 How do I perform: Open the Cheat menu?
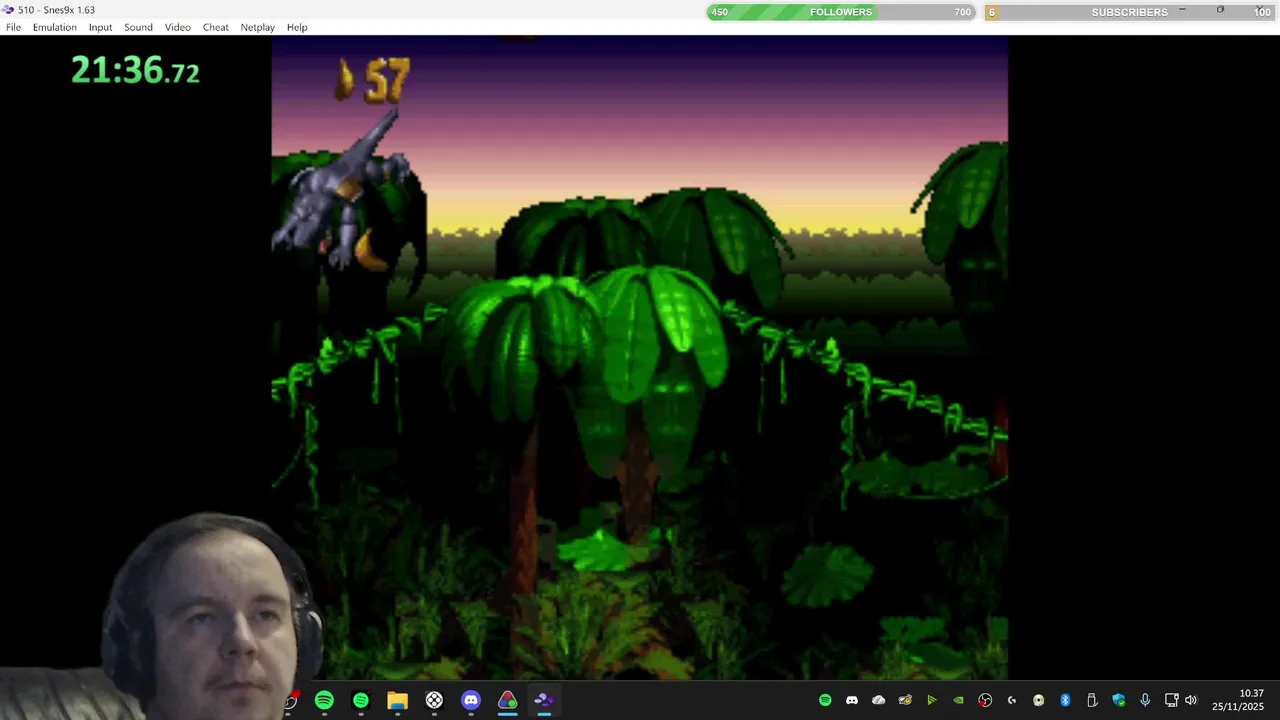pyautogui.click(x=215, y=27)
